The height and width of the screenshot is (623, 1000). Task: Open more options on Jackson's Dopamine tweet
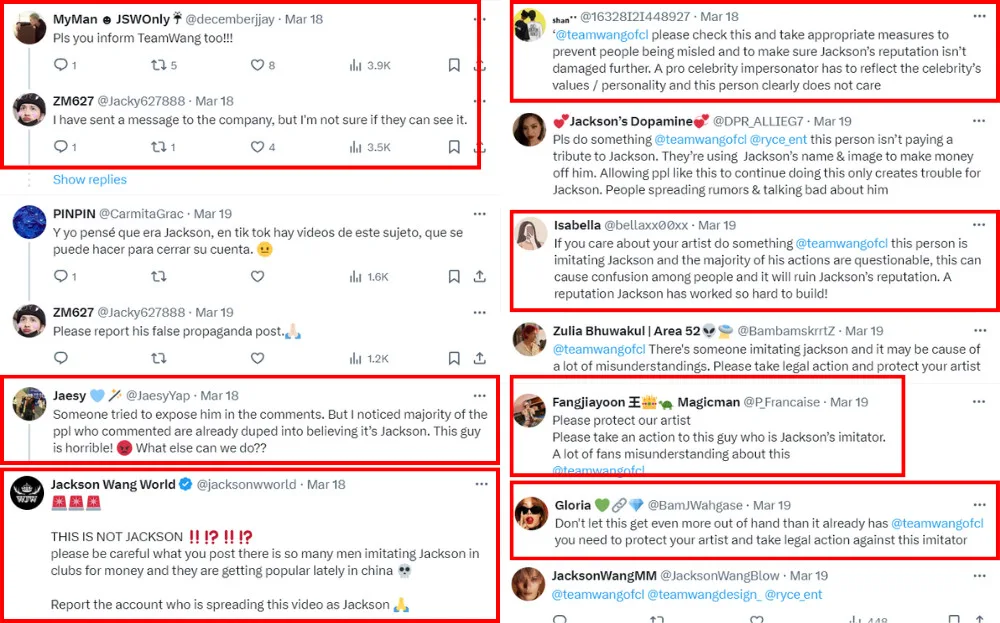[980, 121]
